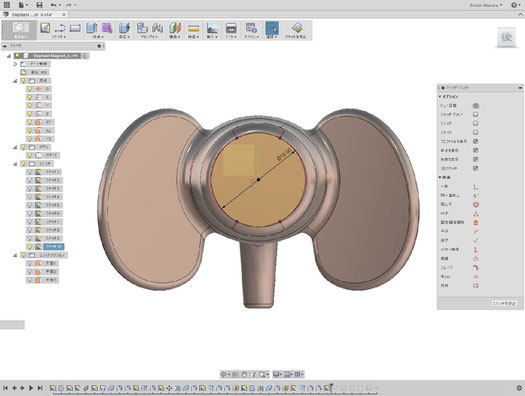Click the Joint assemble icon
Viewport: 525px width, 396px height.
(157, 28)
